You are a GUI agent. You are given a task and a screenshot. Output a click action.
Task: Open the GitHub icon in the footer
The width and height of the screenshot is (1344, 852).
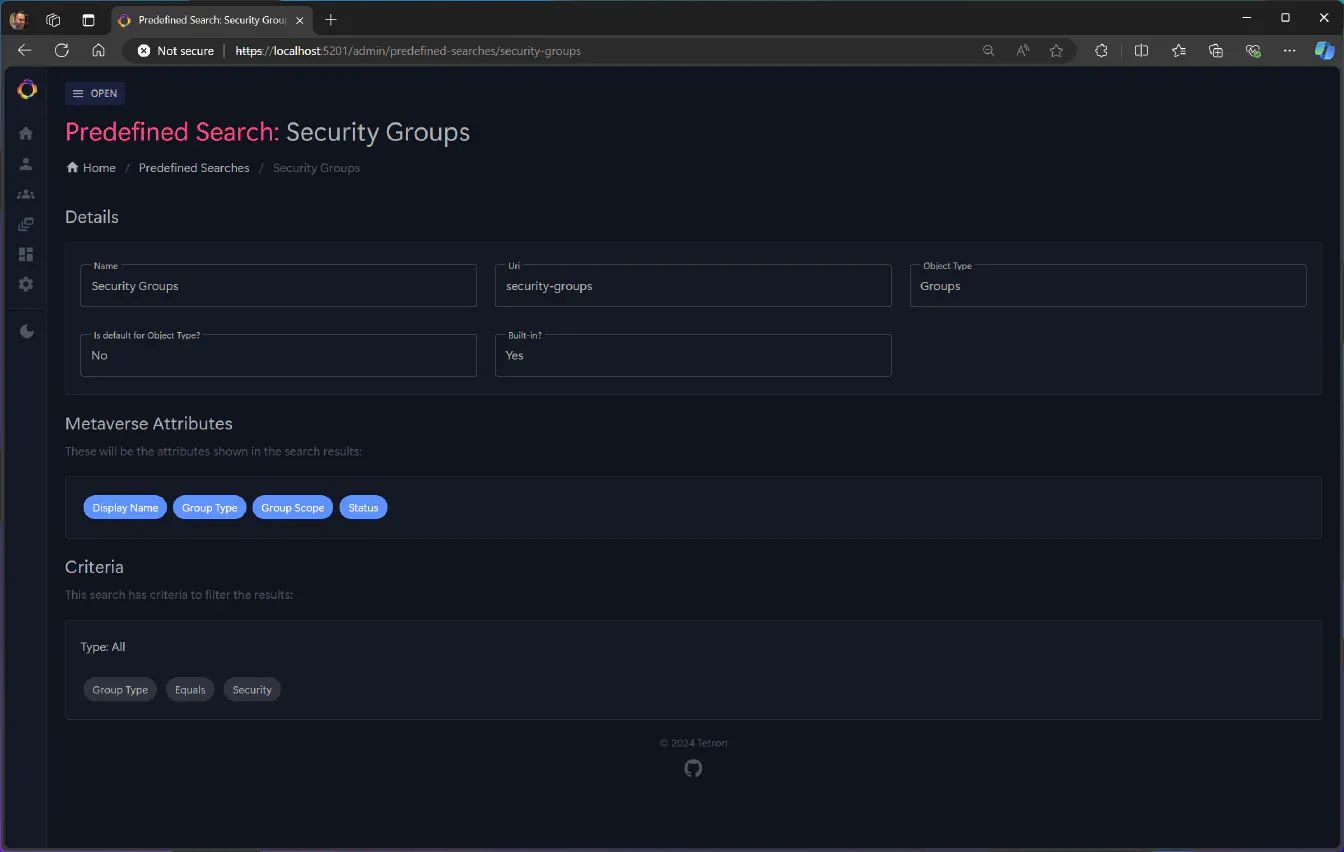pyautogui.click(x=693, y=768)
